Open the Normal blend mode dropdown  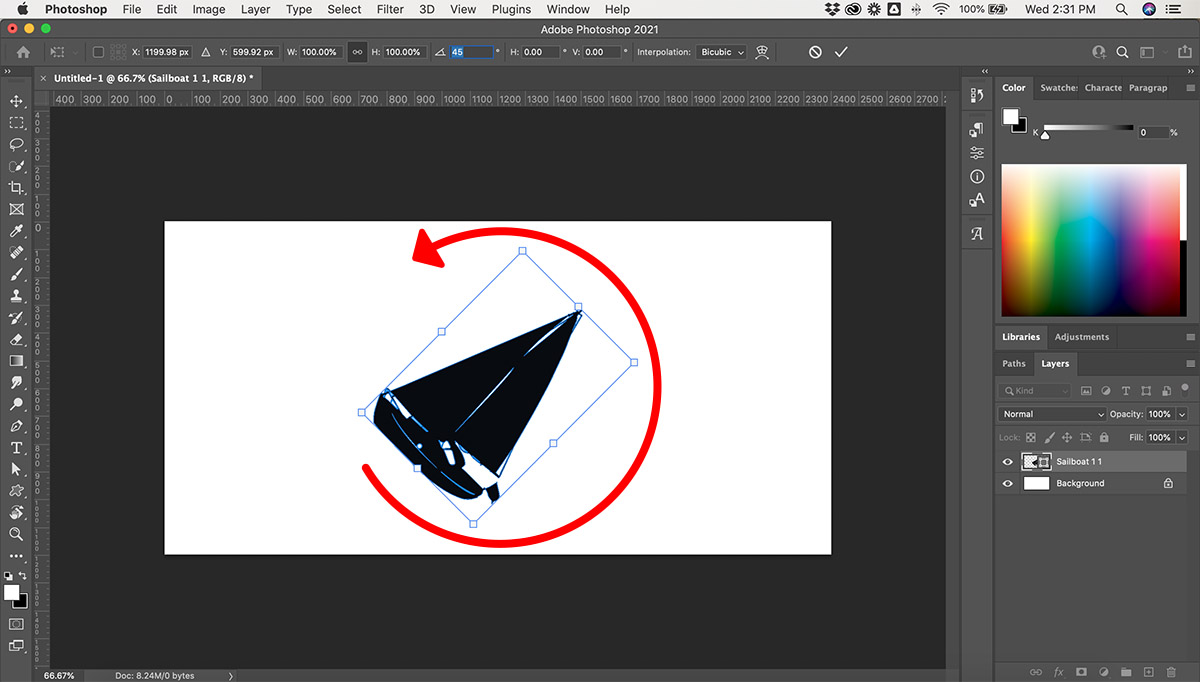coord(1052,414)
